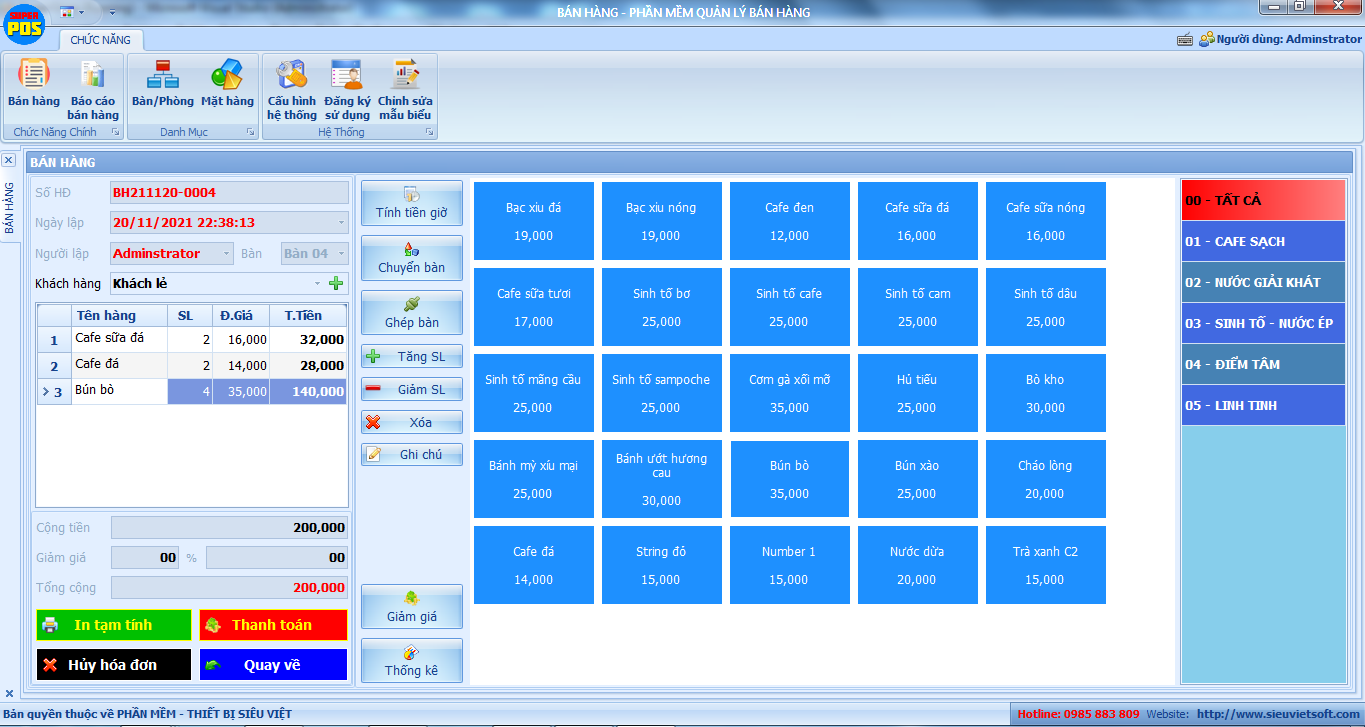Open the Bàn/Phòng catalog icon
The height and width of the screenshot is (727, 1365).
tap(162, 84)
